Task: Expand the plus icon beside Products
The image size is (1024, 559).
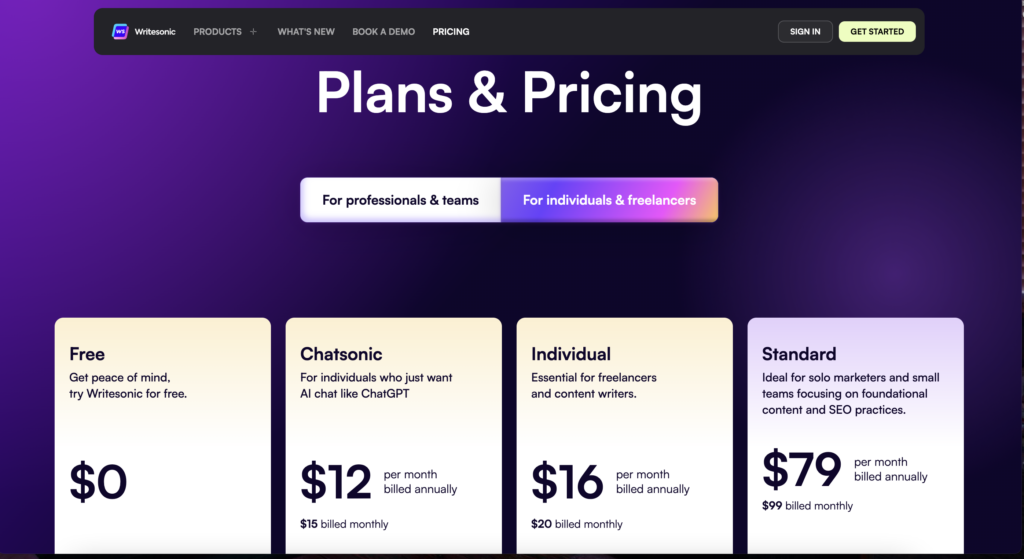Action: [253, 32]
